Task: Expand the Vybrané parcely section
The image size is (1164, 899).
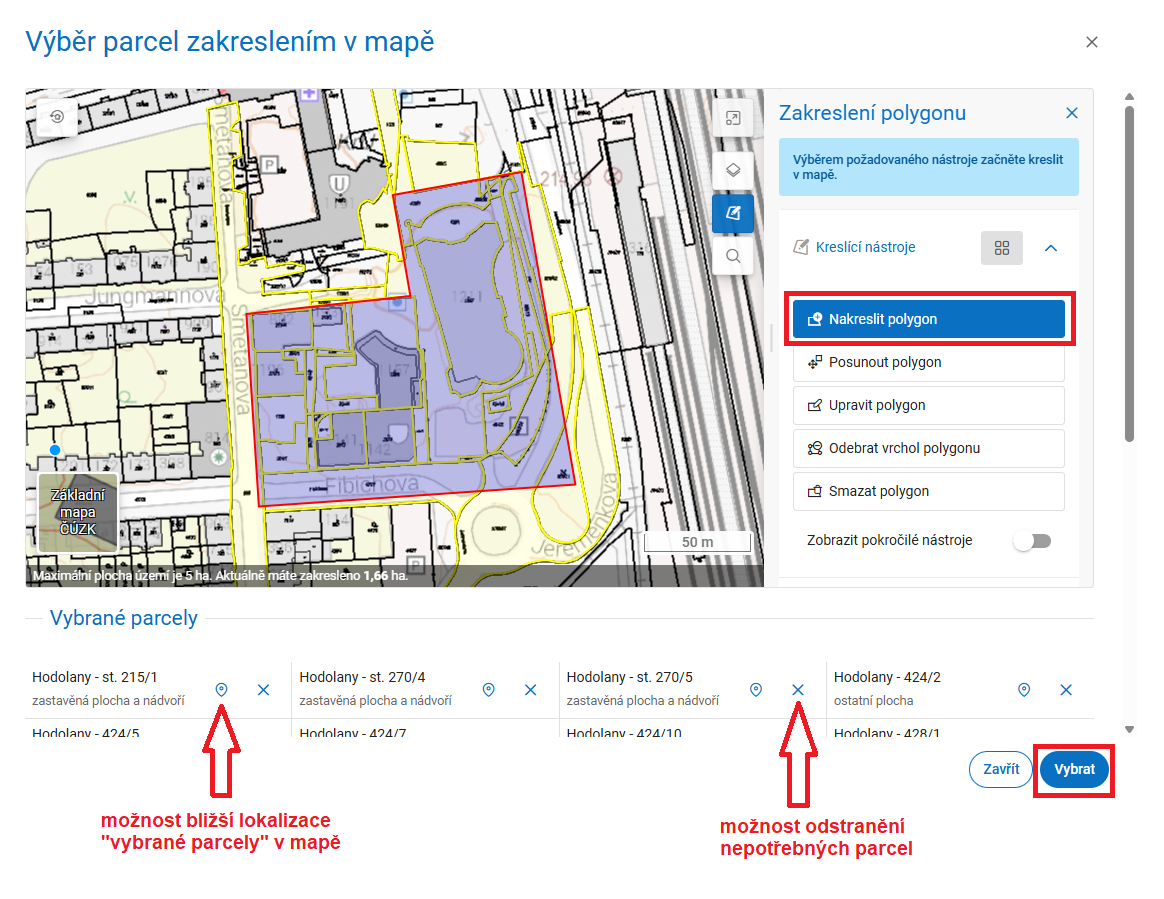Action: click(x=123, y=617)
